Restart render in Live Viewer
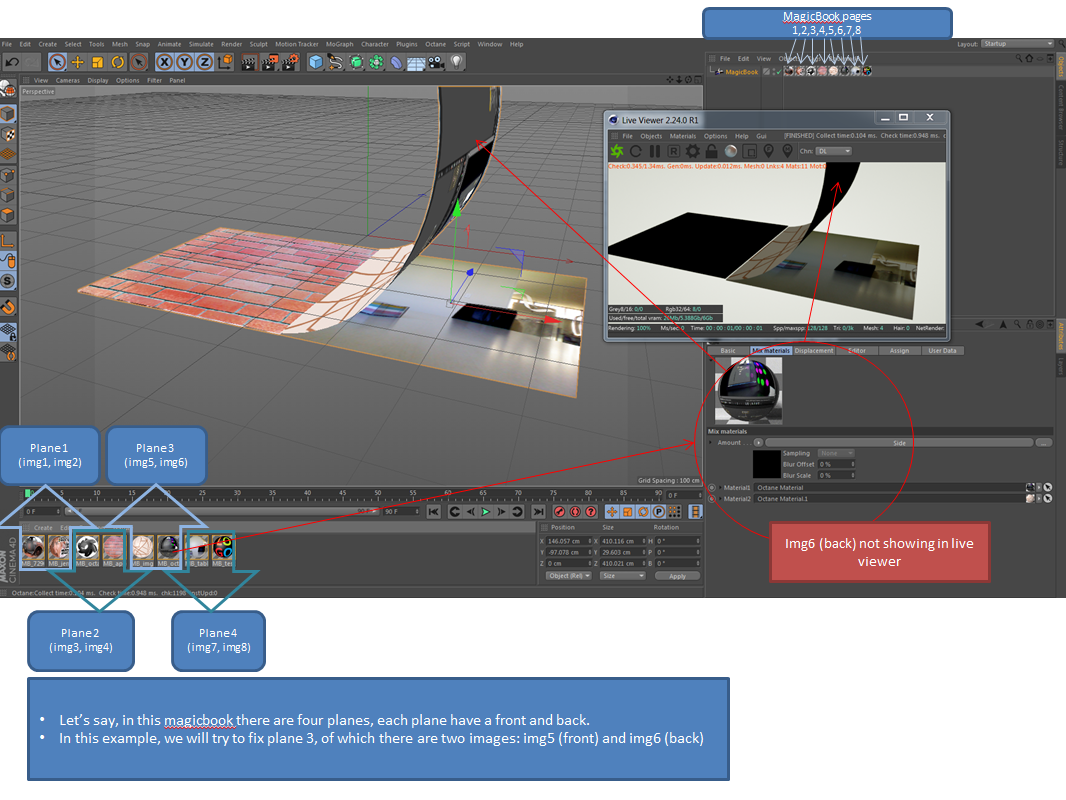This screenshot has width=1066, height=800. coord(636,151)
